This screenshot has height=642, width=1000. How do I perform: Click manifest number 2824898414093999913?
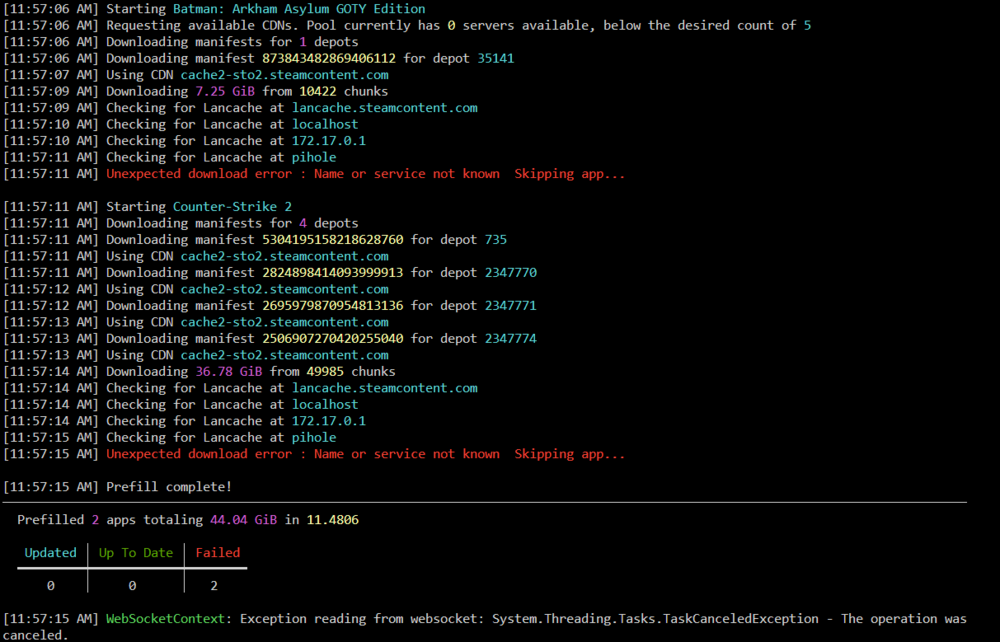(x=333, y=273)
